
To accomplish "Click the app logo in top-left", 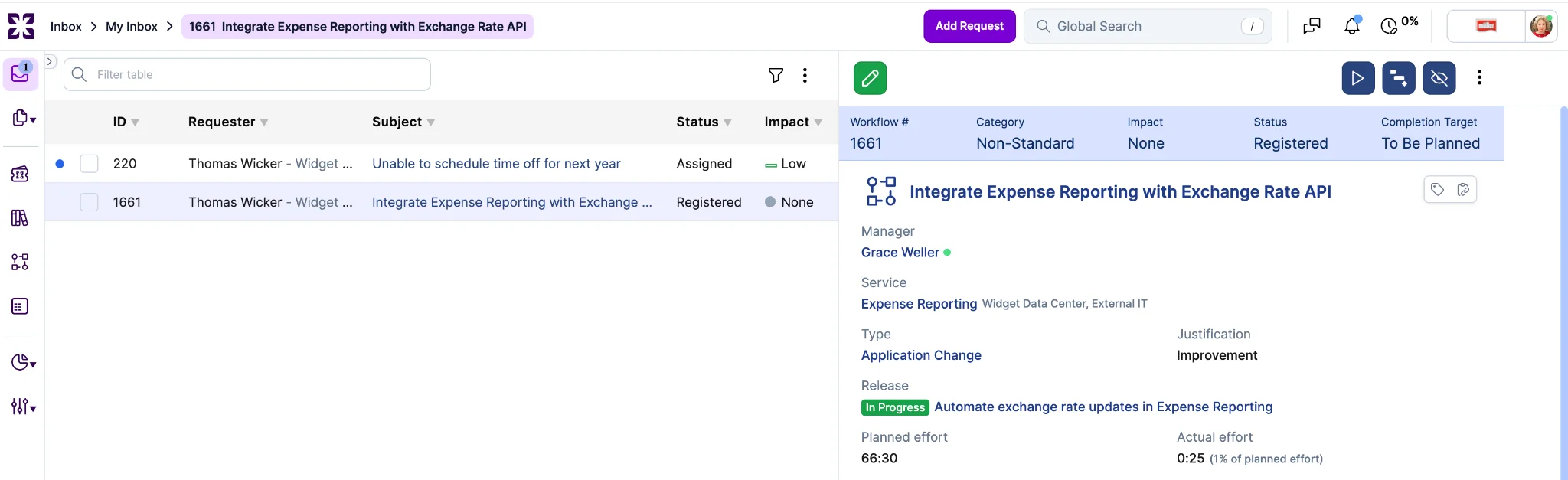I will click(21, 26).
